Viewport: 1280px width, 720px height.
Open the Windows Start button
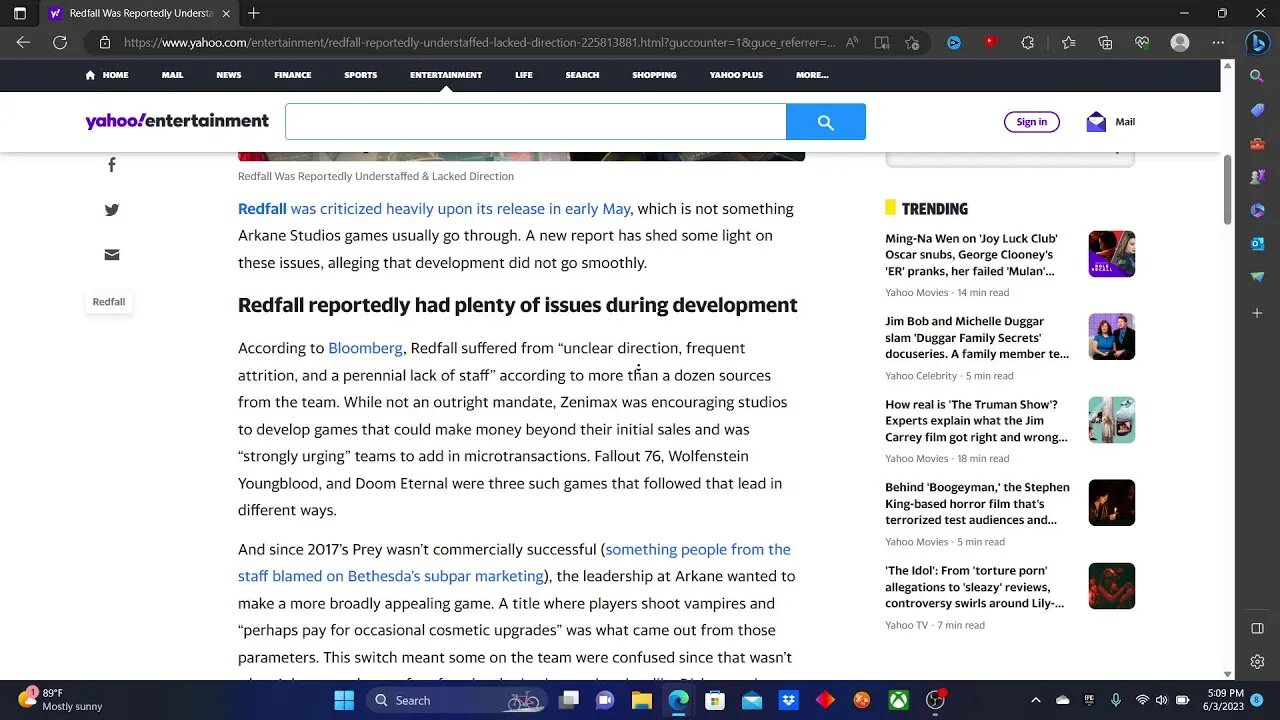pos(344,700)
